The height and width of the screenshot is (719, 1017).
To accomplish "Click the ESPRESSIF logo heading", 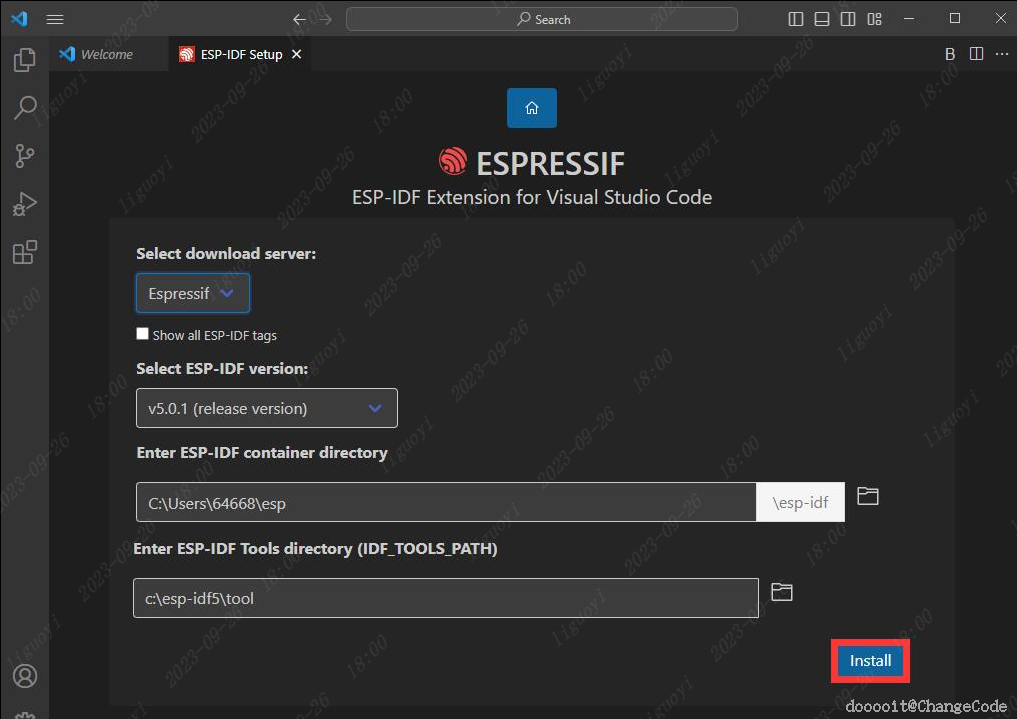I will click(x=532, y=163).
